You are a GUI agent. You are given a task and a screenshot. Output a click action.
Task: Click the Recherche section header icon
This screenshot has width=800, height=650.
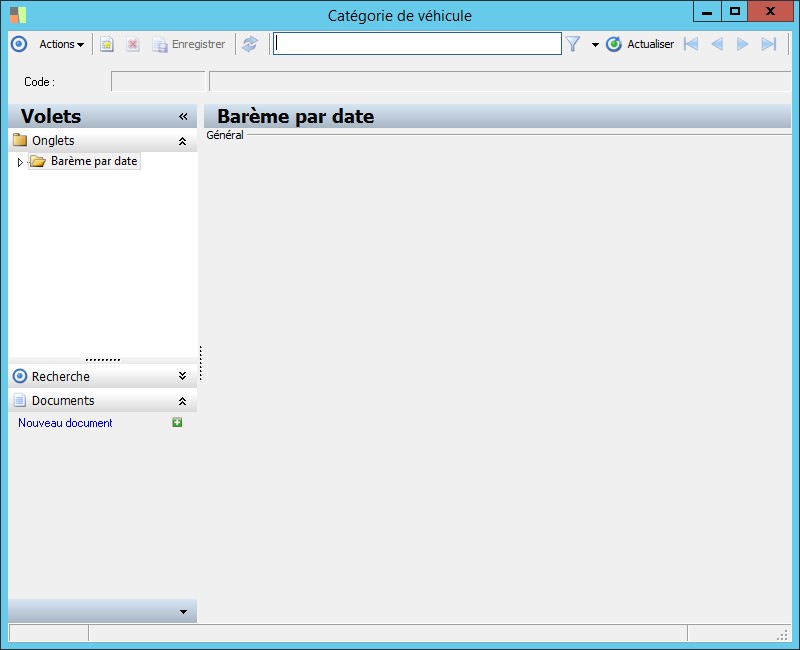click(x=19, y=376)
